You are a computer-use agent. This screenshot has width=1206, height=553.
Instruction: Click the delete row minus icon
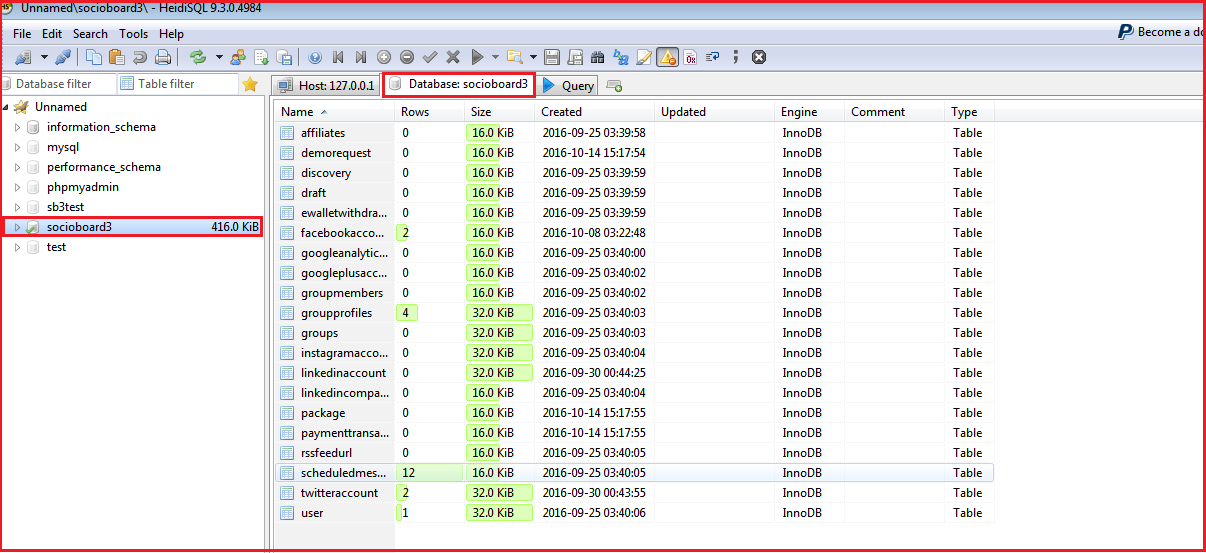[407, 57]
